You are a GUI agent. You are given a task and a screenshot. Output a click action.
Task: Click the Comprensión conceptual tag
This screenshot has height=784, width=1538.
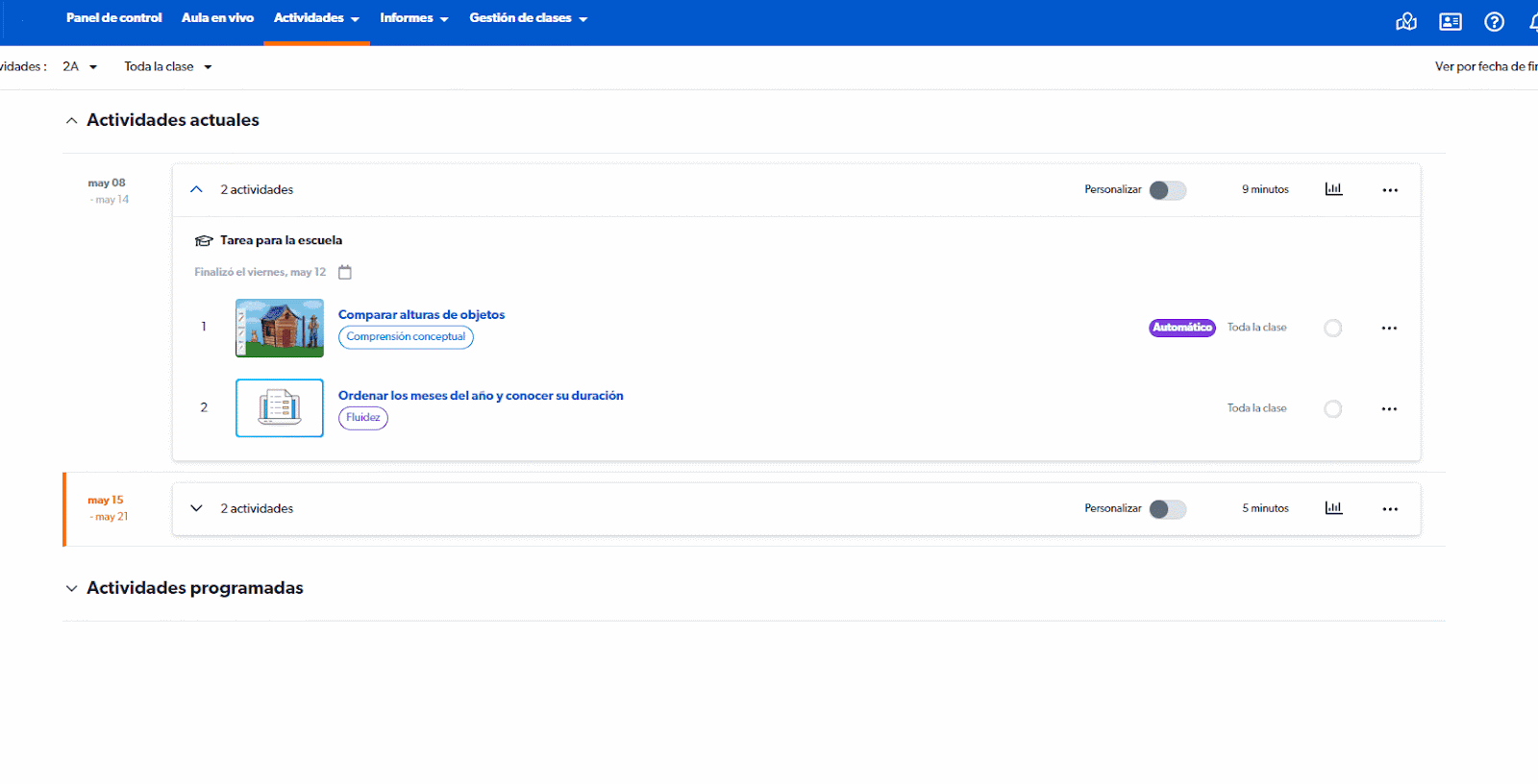tap(406, 337)
